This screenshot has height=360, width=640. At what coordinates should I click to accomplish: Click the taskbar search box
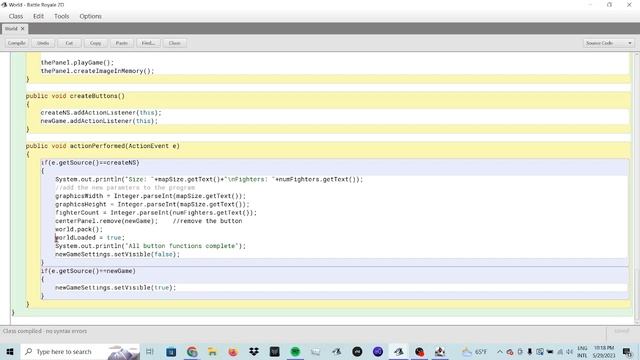pos(80,351)
